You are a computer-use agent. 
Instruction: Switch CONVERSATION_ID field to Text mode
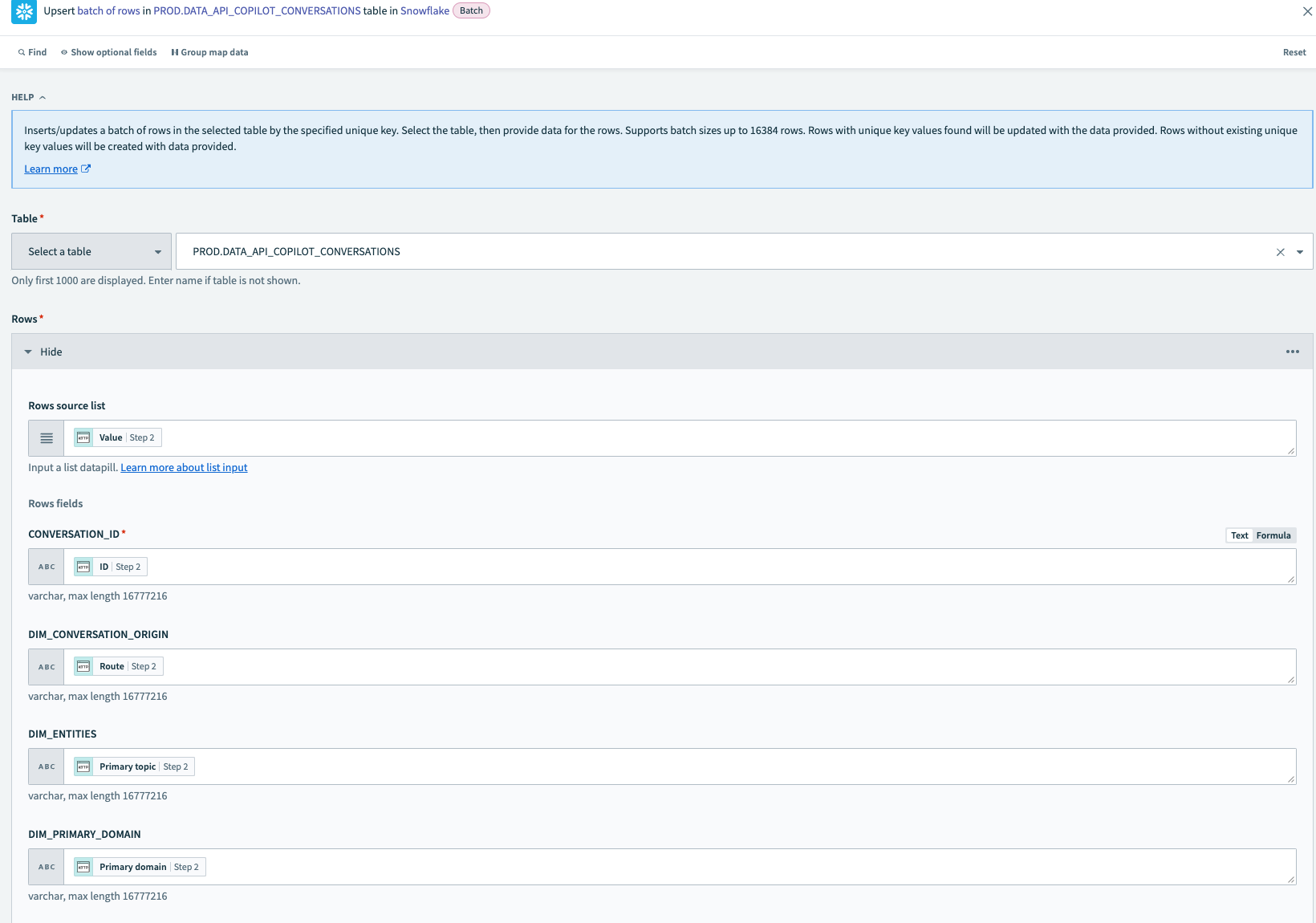click(x=1239, y=535)
